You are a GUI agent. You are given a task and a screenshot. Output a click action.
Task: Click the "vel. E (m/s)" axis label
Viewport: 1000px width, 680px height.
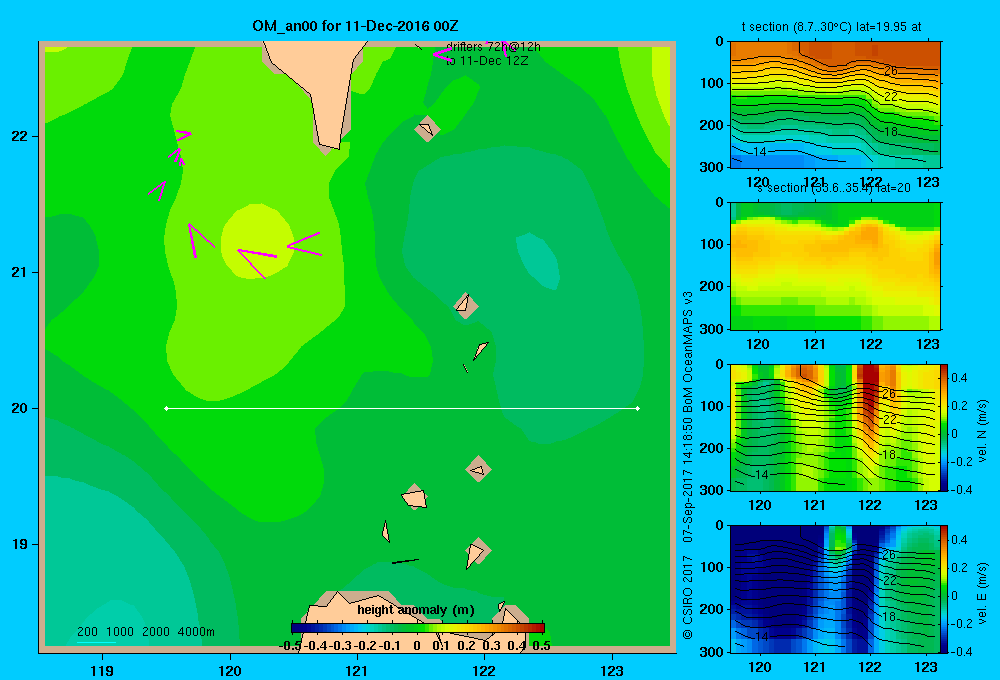pyautogui.click(x=982, y=593)
